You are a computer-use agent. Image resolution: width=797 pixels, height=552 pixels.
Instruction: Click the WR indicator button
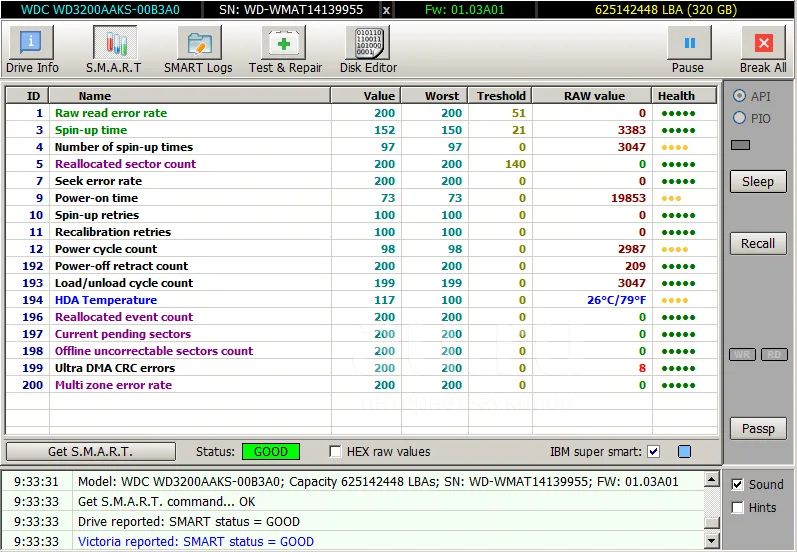[x=742, y=354]
